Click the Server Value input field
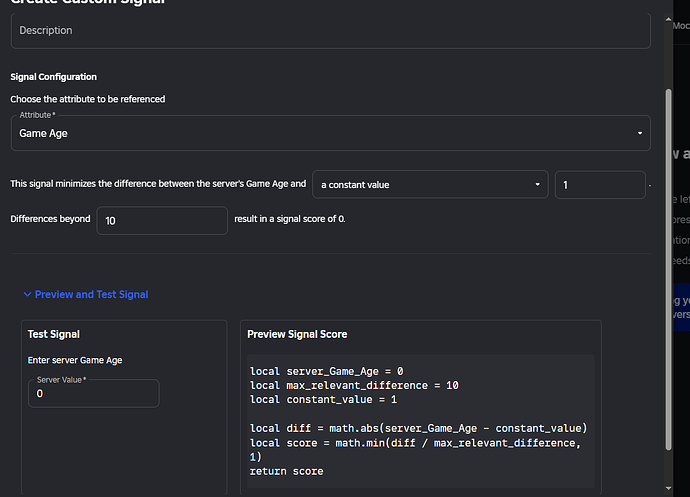This screenshot has width=690, height=497. (93, 393)
